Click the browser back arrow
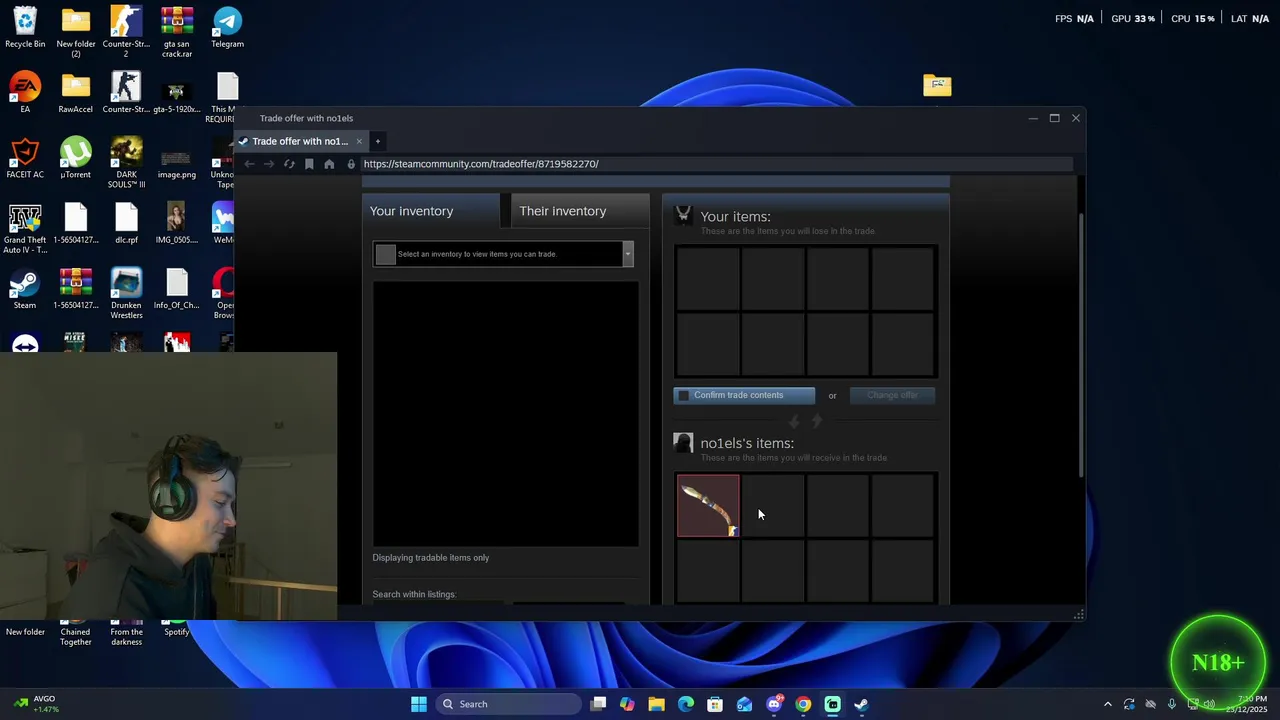 [x=250, y=164]
